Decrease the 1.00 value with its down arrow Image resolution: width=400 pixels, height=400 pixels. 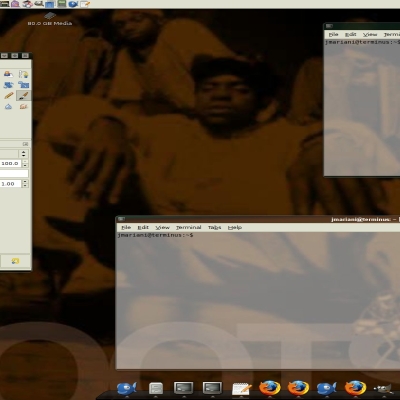[25, 186]
